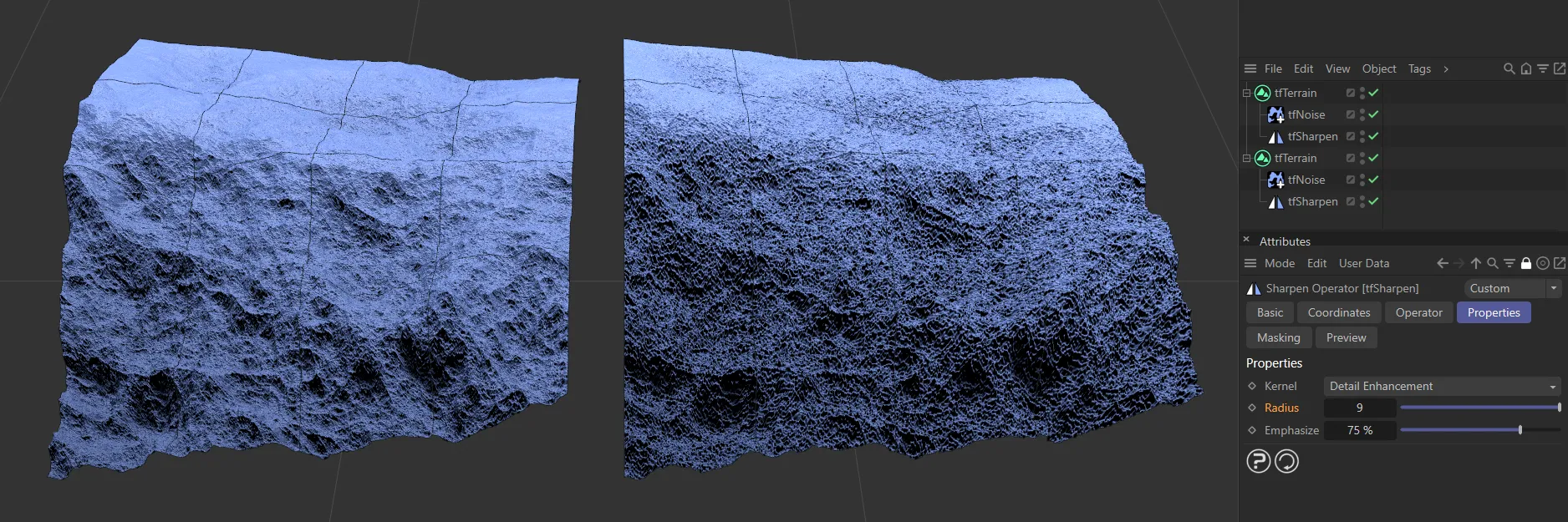This screenshot has width=1568, height=522.
Task: Disable first tfTerrain with green checkmark
Action: 1373,93
